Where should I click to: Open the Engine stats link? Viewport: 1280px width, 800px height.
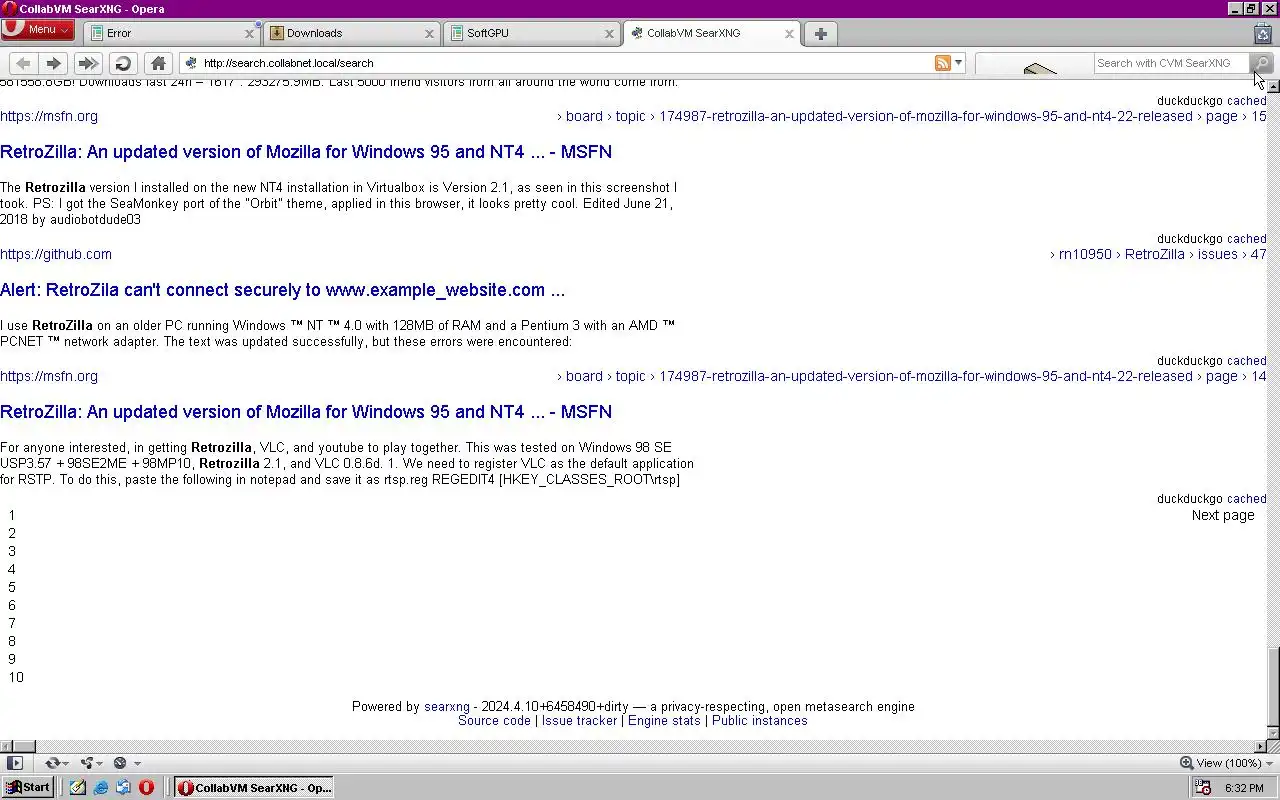[664, 720]
